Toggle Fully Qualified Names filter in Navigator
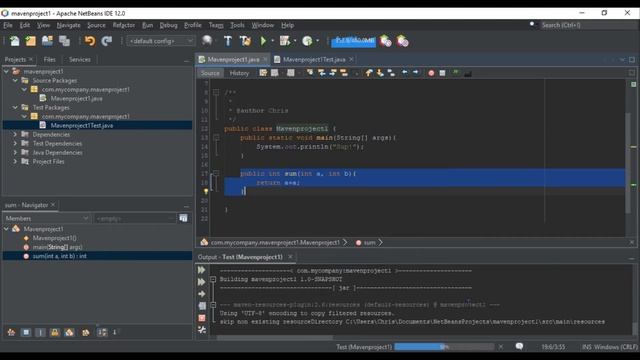 coord(85,332)
